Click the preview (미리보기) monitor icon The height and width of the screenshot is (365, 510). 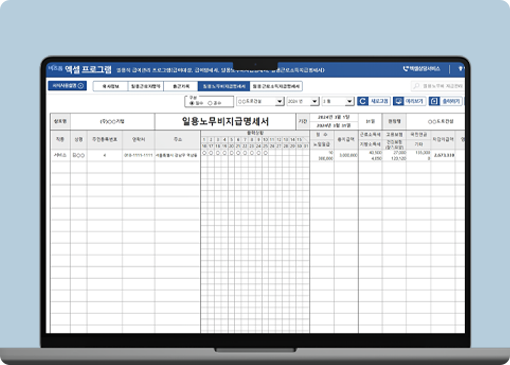click(x=398, y=101)
